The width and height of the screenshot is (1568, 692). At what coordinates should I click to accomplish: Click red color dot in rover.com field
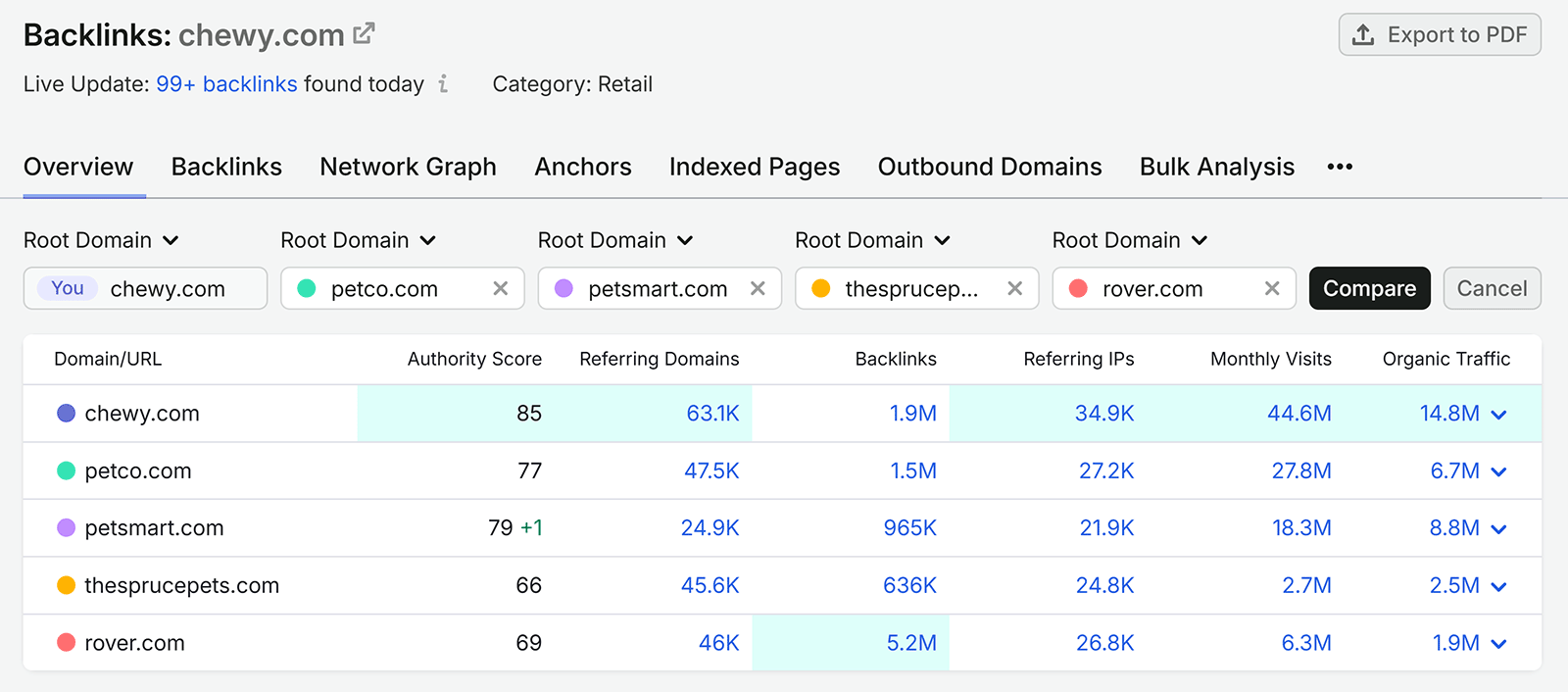tap(1078, 288)
